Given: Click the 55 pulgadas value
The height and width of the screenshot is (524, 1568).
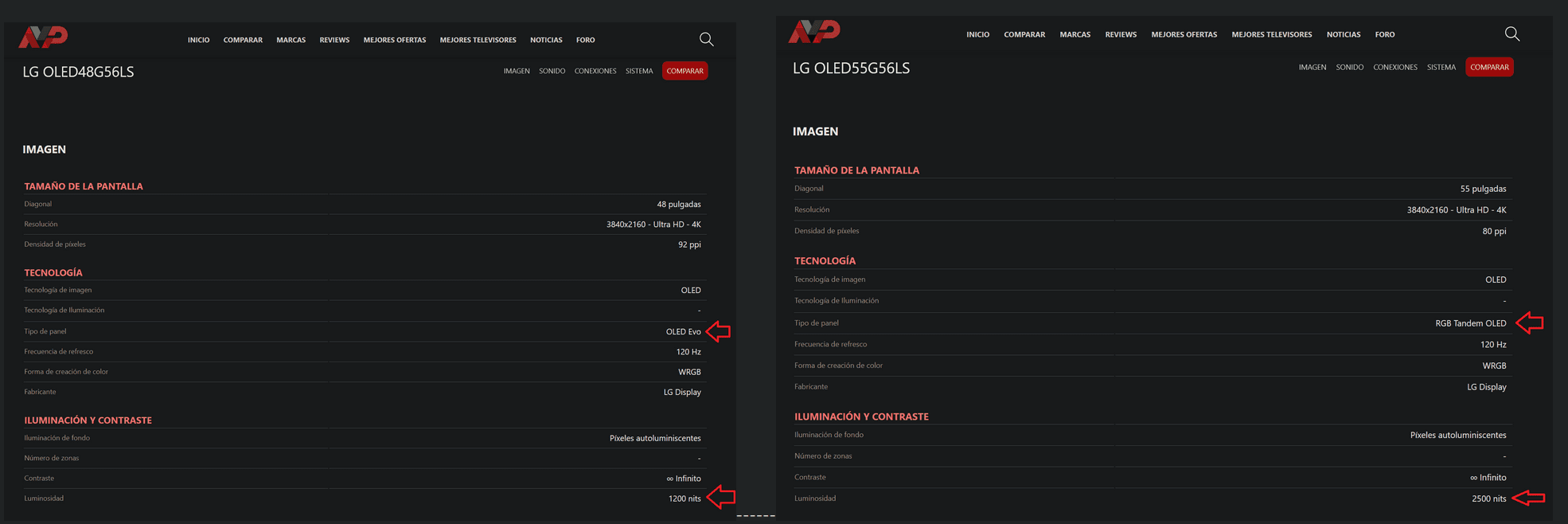Looking at the screenshot, I should pos(1483,189).
